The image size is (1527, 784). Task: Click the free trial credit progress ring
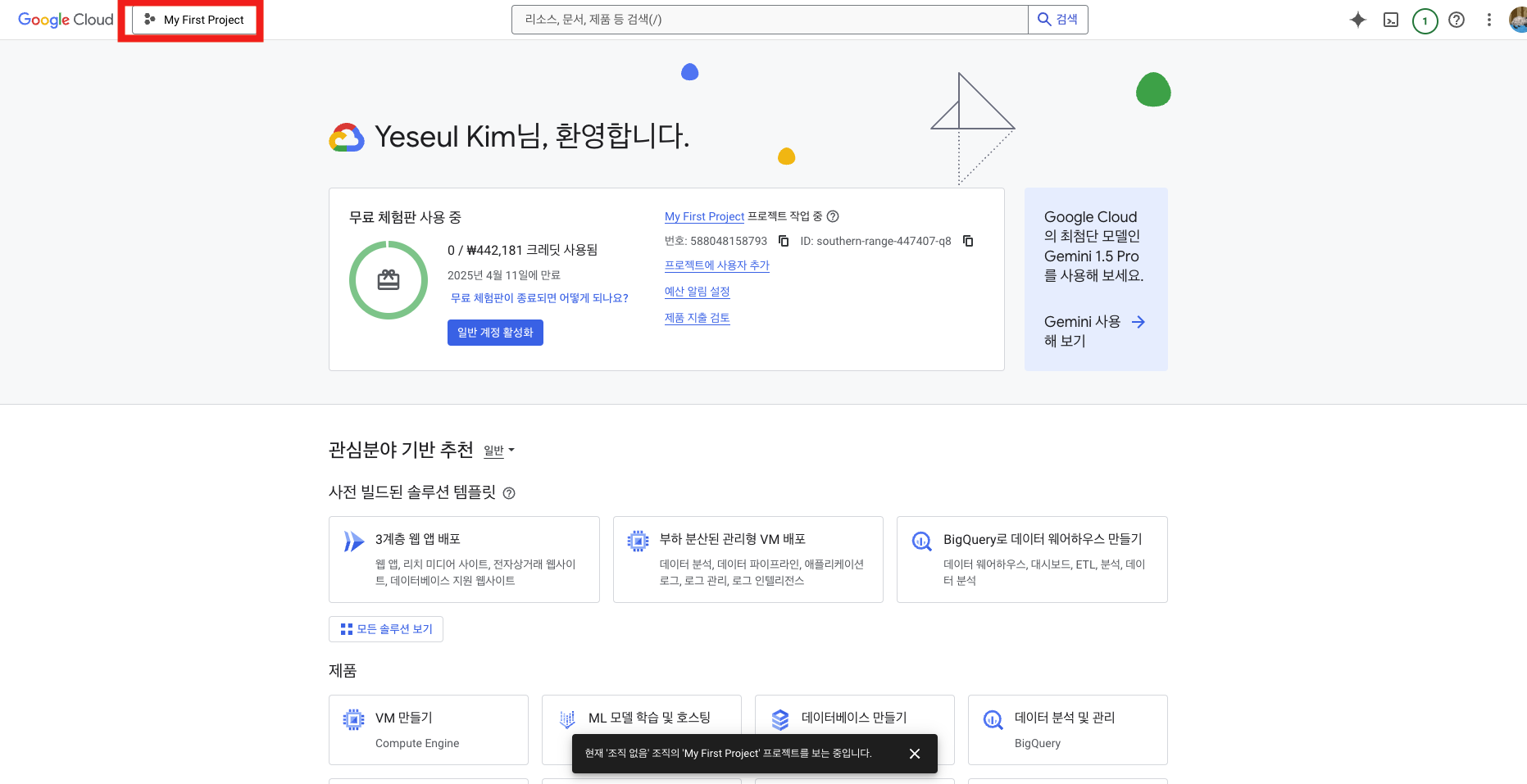click(389, 280)
